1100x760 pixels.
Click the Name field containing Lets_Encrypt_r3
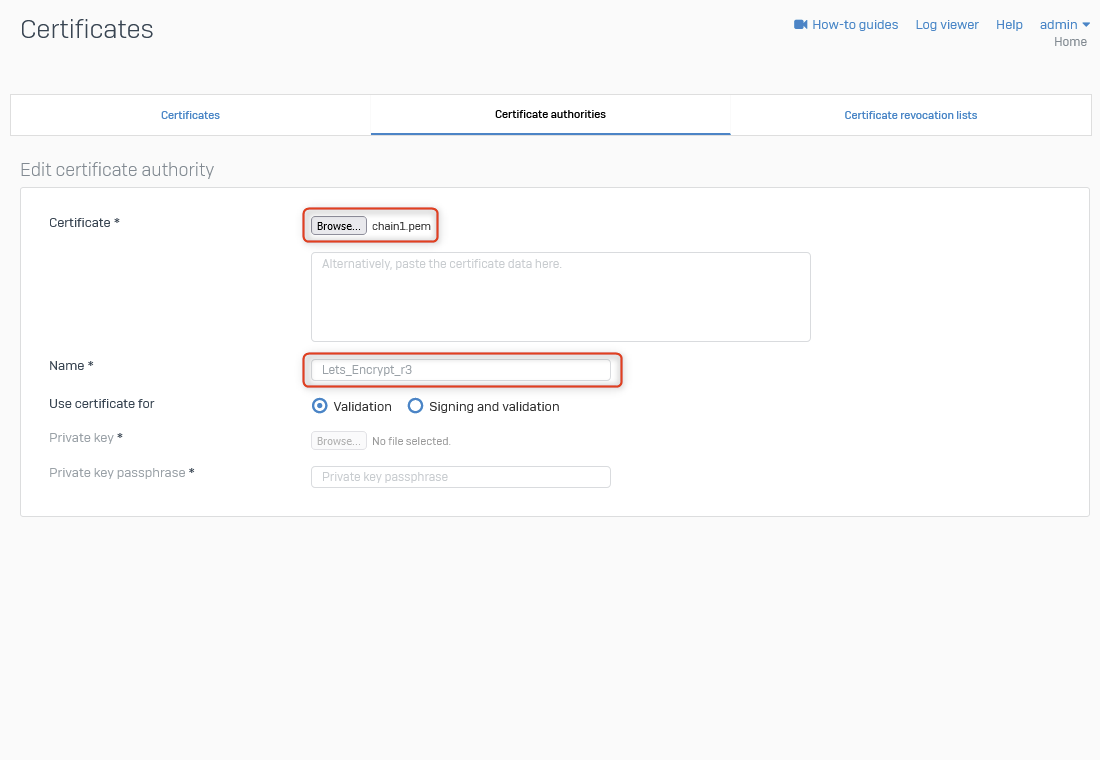click(x=460, y=370)
